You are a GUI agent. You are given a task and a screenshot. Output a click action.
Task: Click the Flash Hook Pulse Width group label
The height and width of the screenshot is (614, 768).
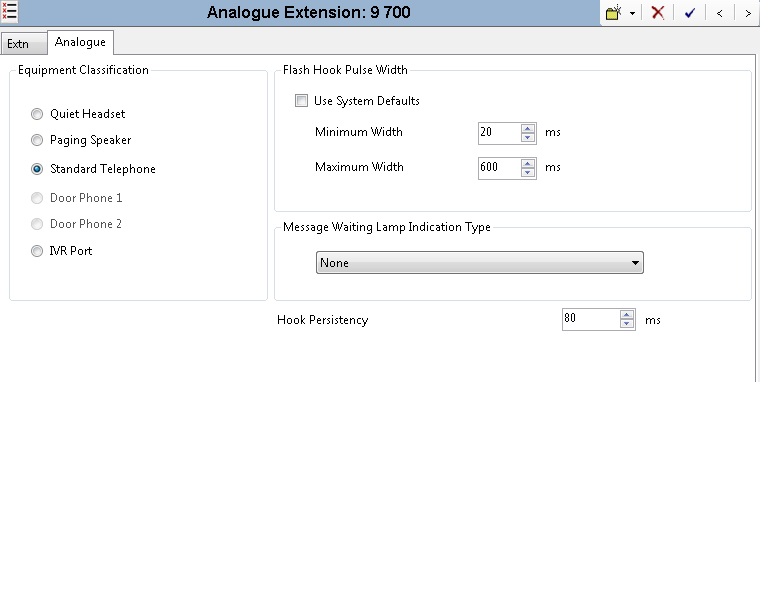(x=345, y=70)
